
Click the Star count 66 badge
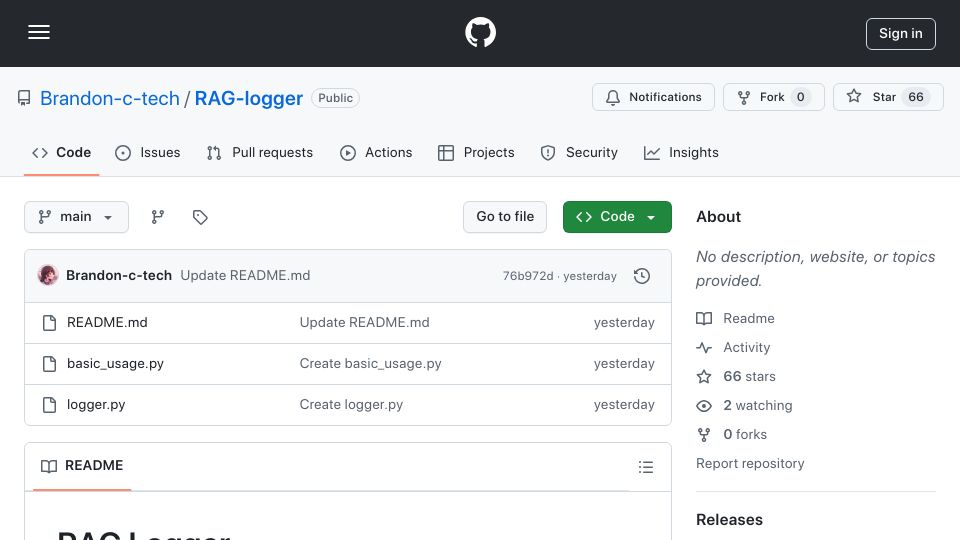coord(916,97)
